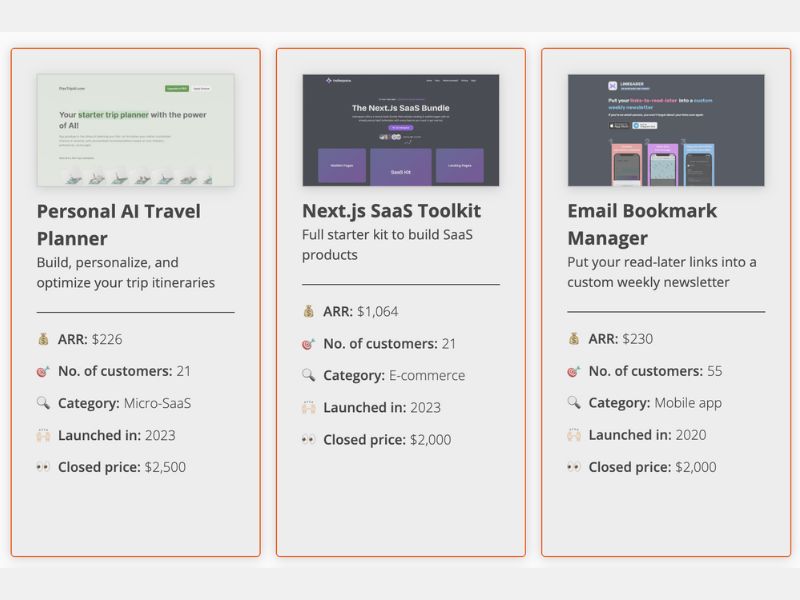Open the Personal AI Travel Planner listing
The image size is (800, 600).
[x=117, y=224]
